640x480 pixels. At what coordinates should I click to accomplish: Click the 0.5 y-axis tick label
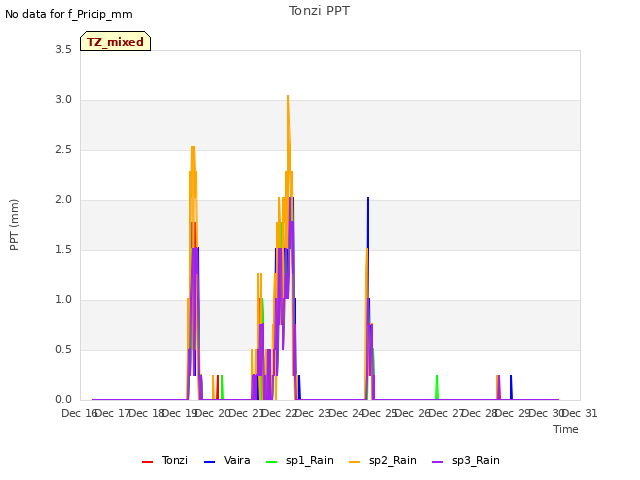63,349
